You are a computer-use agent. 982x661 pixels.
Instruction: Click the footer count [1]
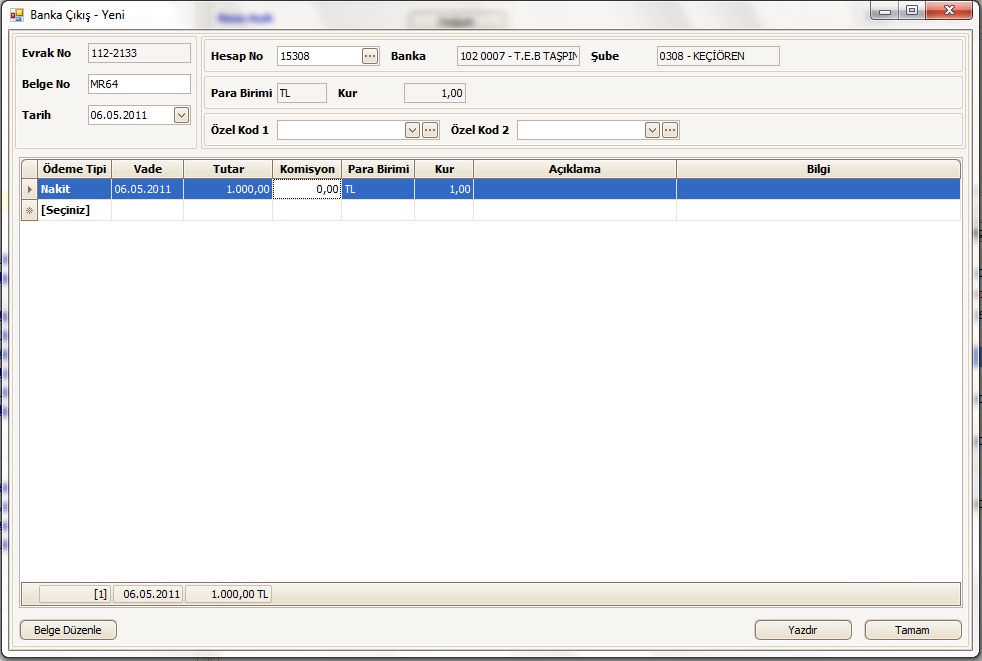tap(75, 594)
